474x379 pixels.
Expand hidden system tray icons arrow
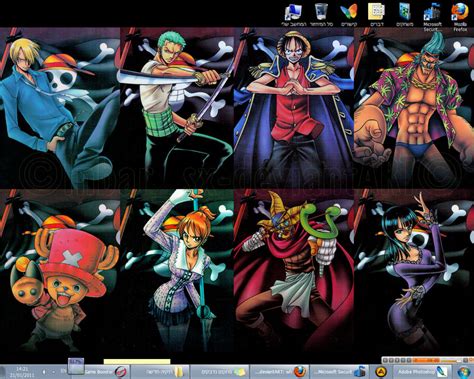pos(44,372)
